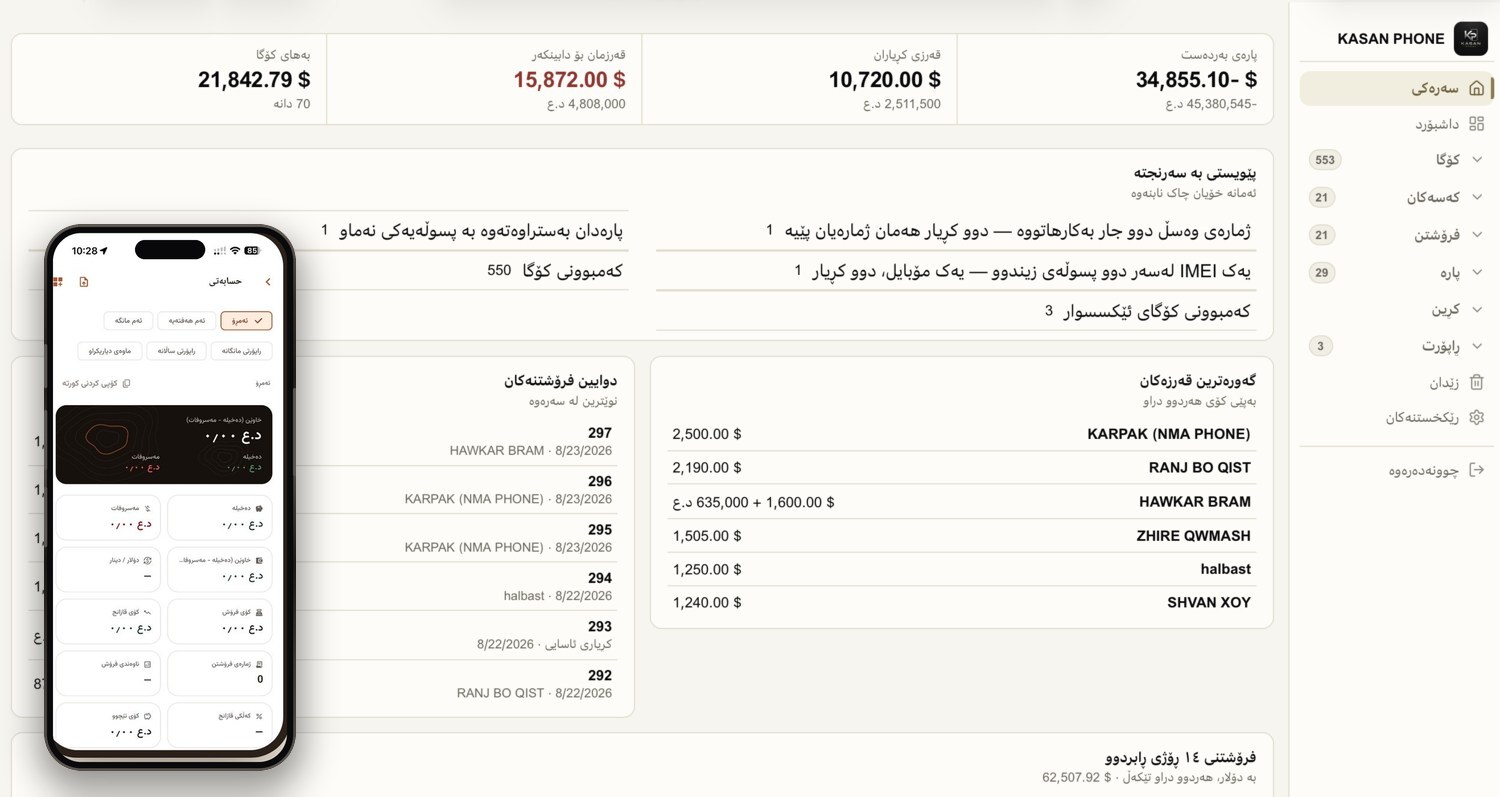Screen dimensions: 1500x797
Task: Select the ئەم مانگە filter chip on the phone
Action: (128, 320)
